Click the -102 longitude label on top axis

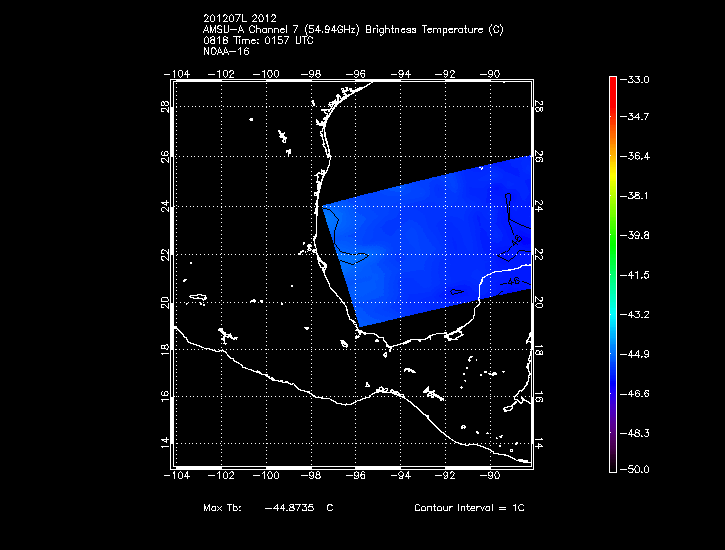pos(221,74)
